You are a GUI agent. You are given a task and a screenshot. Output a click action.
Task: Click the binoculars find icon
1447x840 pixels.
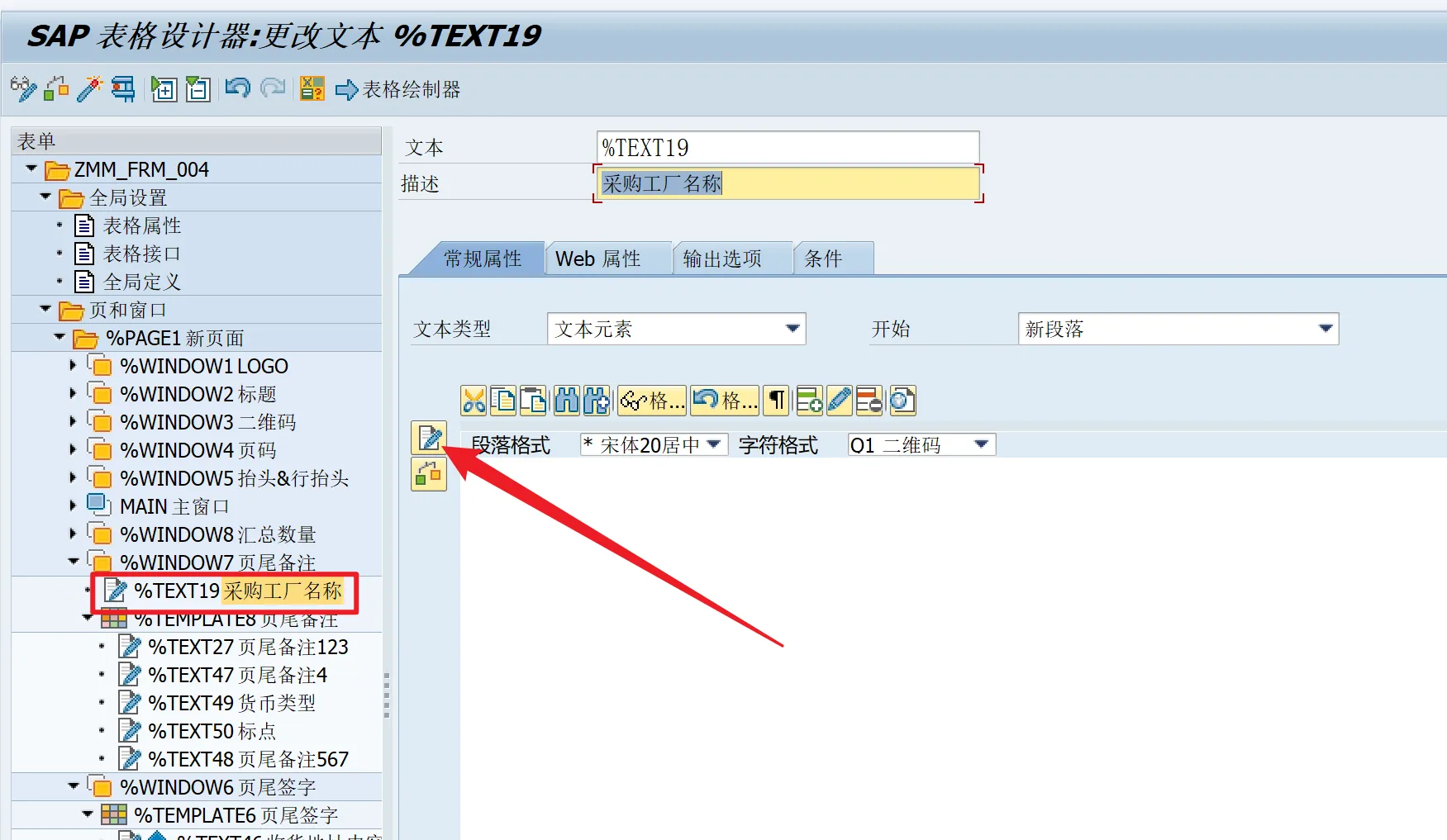click(x=567, y=401)
